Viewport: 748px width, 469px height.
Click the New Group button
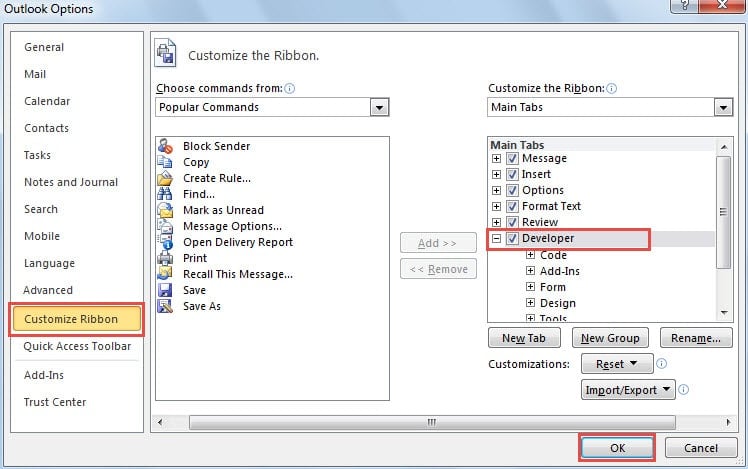click(610, 338)
